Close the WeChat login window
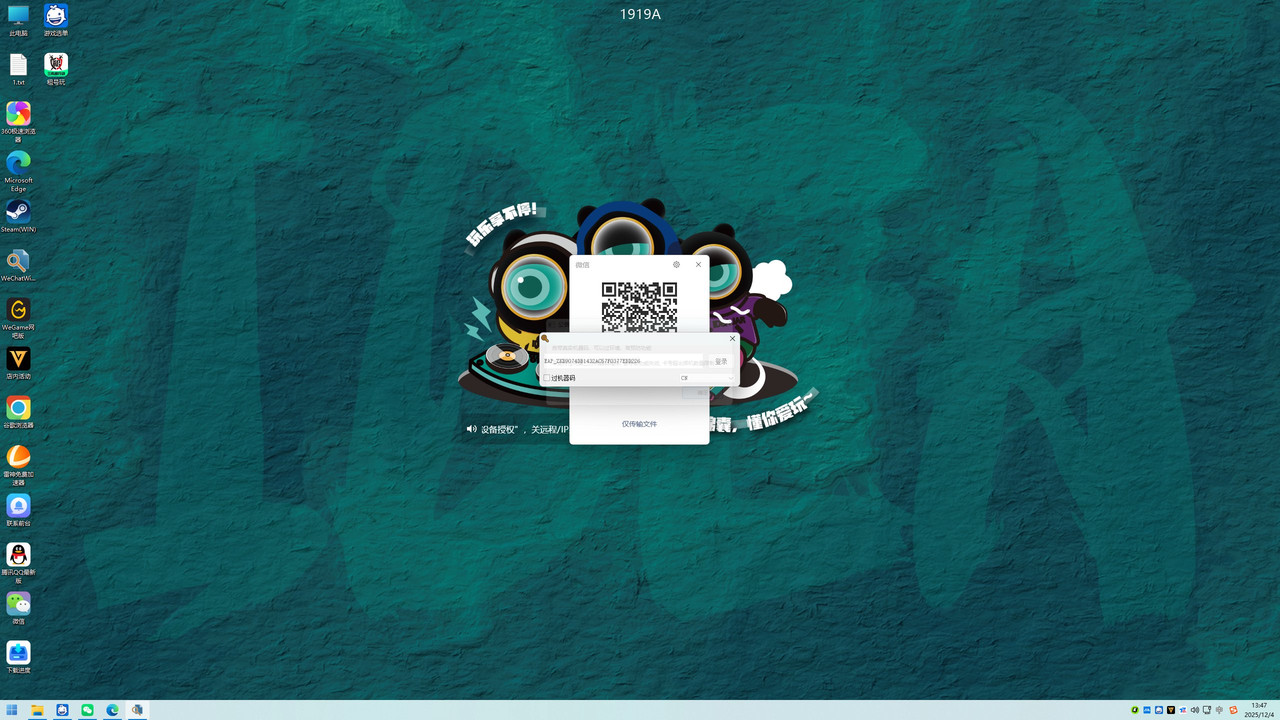The height and width of the screenshot is (720, 1280). 698,265
